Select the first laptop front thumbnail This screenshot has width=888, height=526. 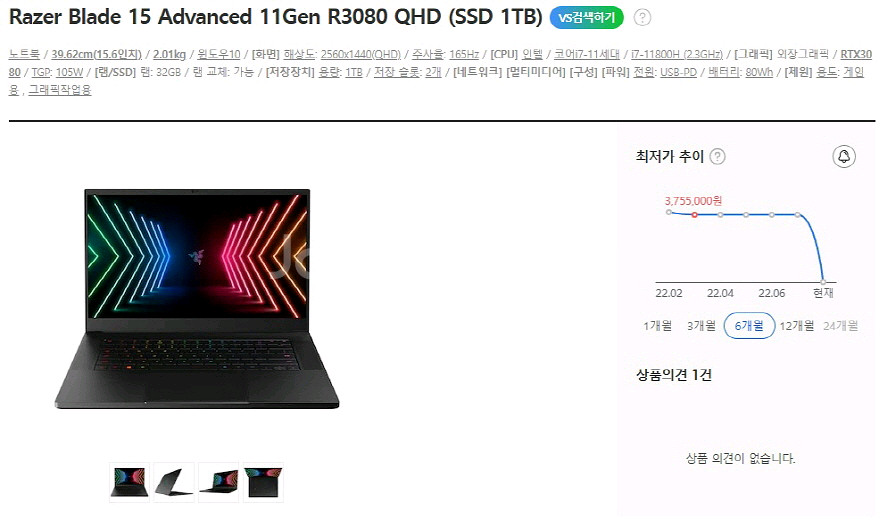click(x=129, y=482)
